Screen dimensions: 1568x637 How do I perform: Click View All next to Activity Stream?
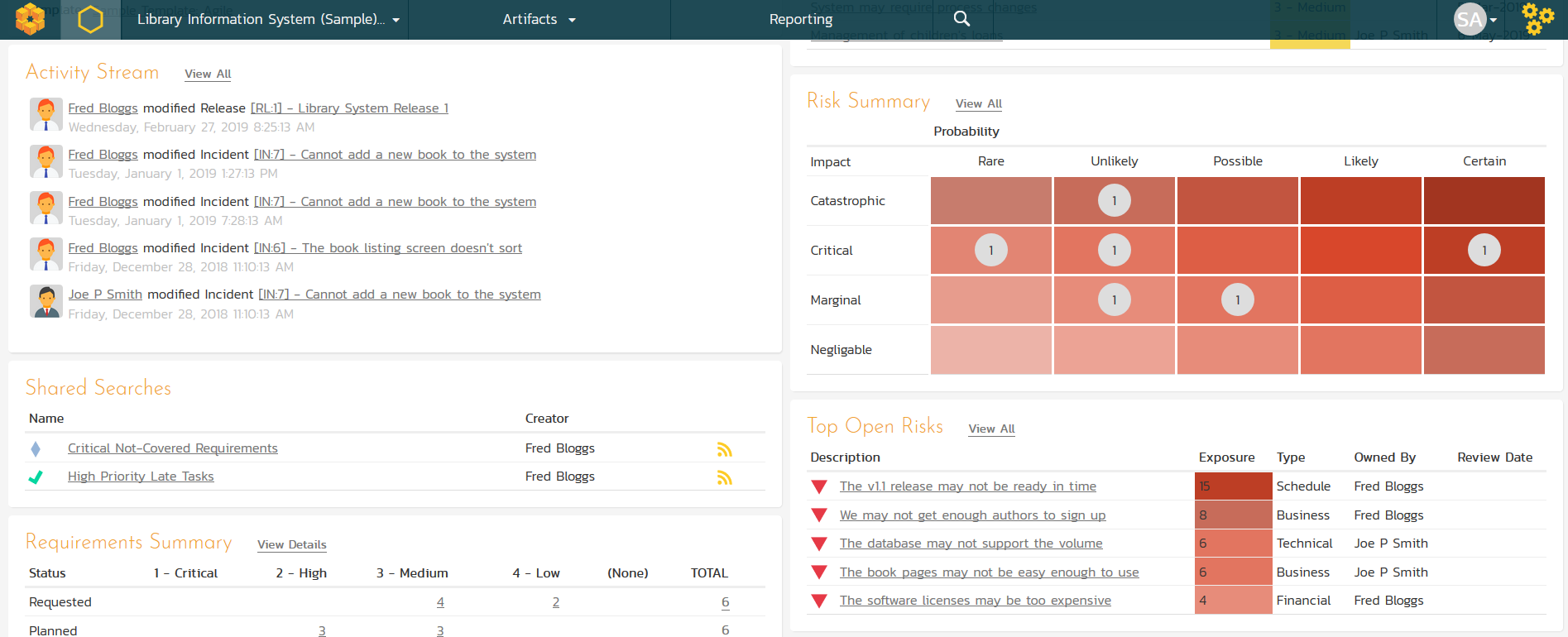tap(208, 74)
